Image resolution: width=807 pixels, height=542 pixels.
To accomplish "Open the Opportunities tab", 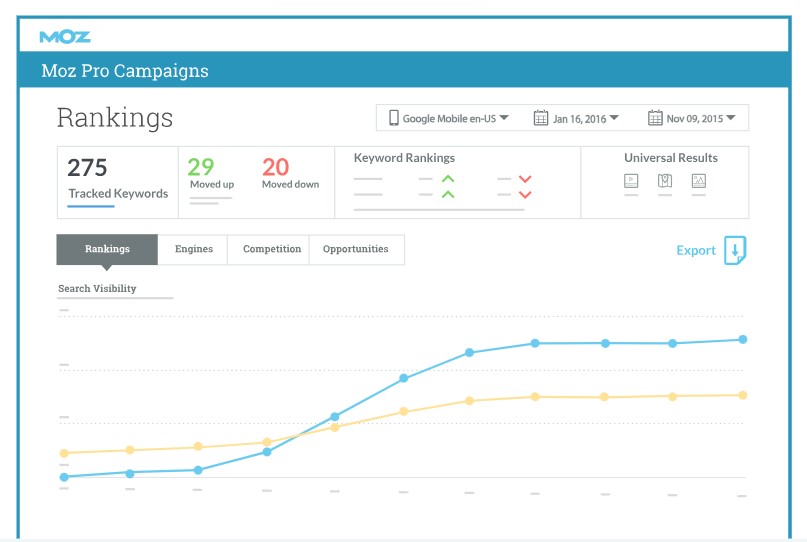I will [356, 249].
